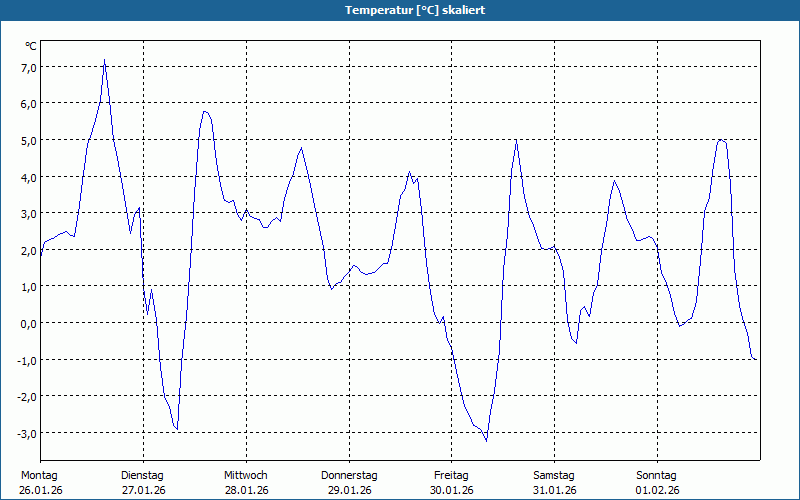Screen dimensions: 800x500
Task: Click Friday's lowest temperature point
Action: pos(486,441)
